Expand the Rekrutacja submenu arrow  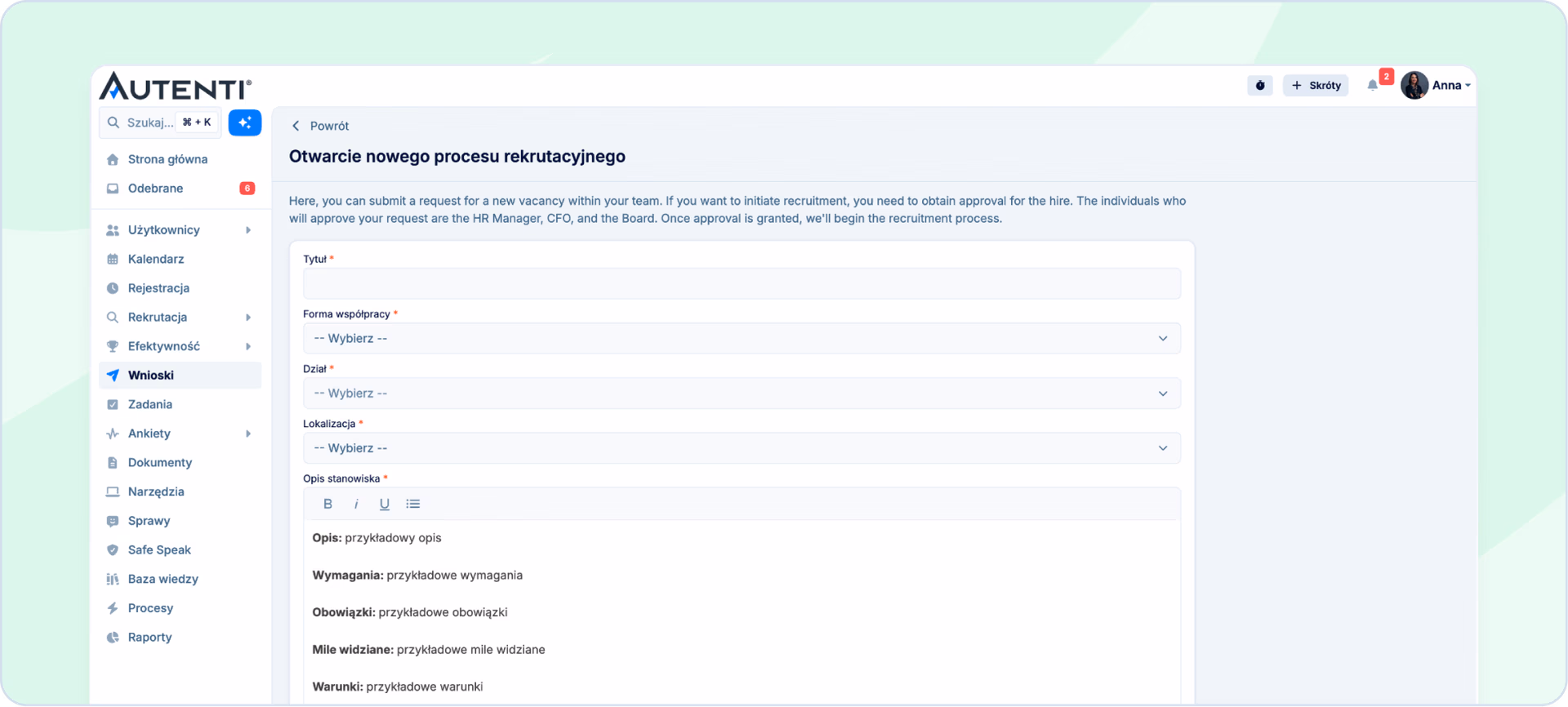248,318
